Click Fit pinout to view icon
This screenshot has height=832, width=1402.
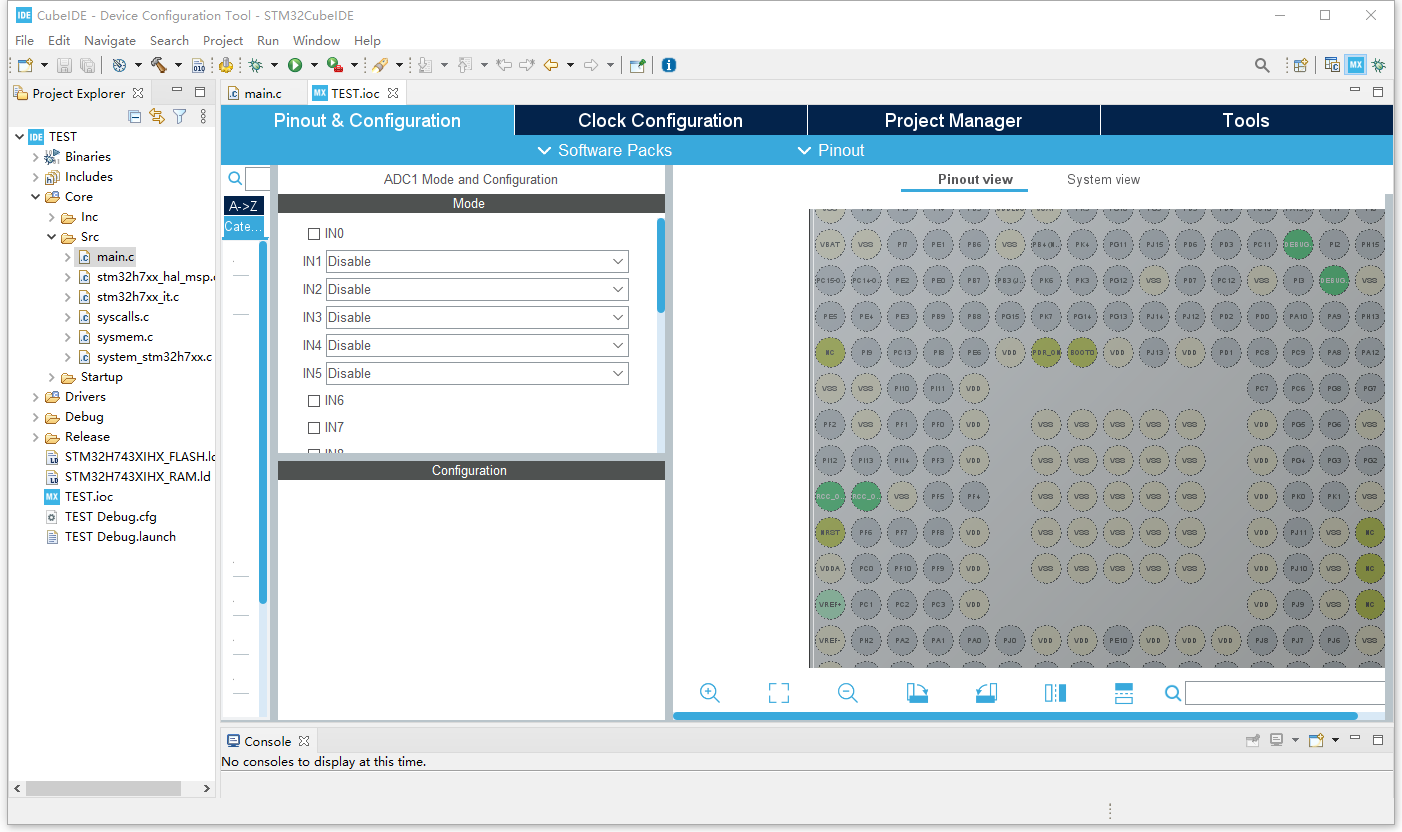coord(779,693)
